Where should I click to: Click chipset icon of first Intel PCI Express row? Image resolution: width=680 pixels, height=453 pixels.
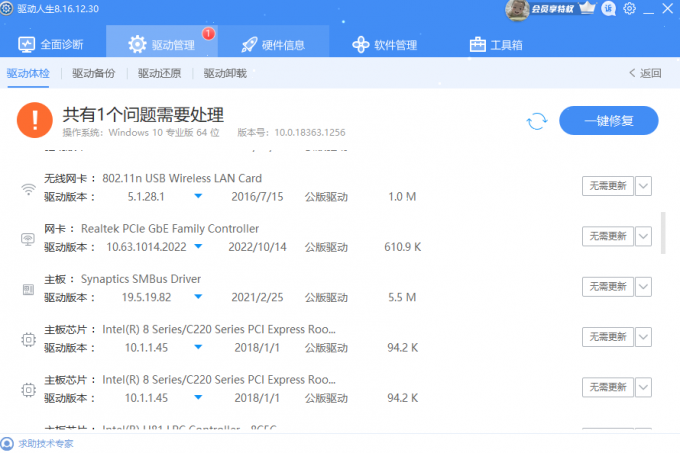[29, 339]
